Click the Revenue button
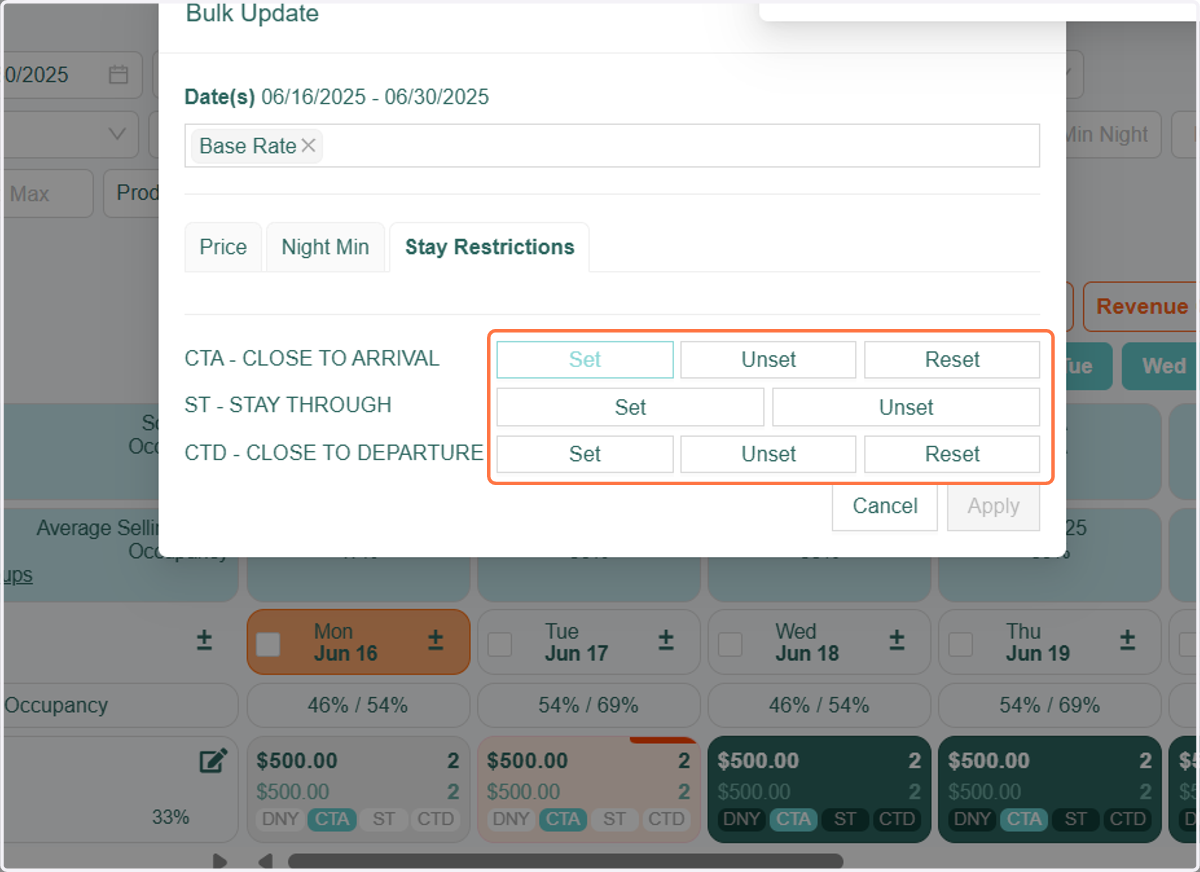The image size is (1200, 872). pyautogui.click(x=1141, y=307)
